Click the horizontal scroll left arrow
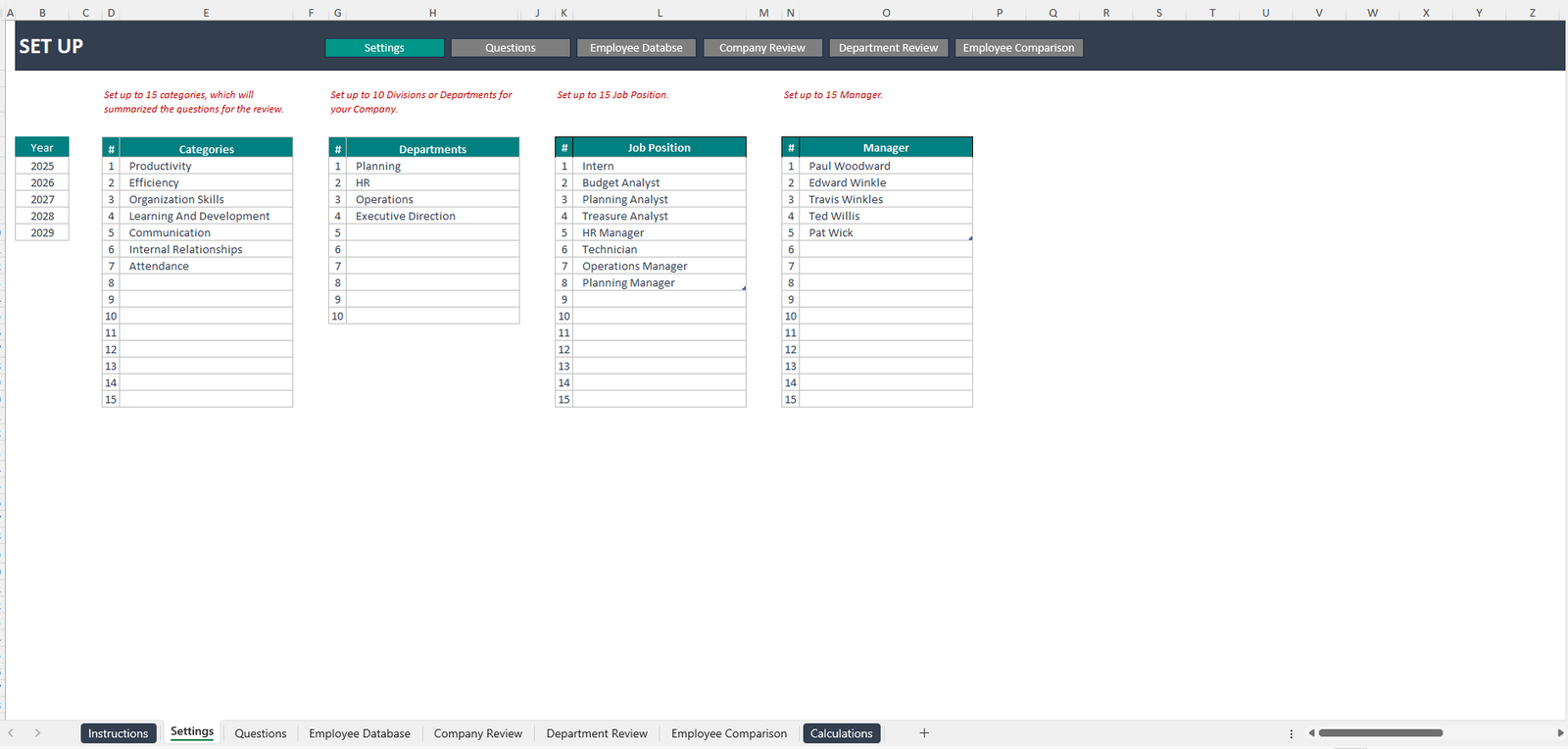The height and width of the screenshot is (749, 1568). click(1311, 733)
